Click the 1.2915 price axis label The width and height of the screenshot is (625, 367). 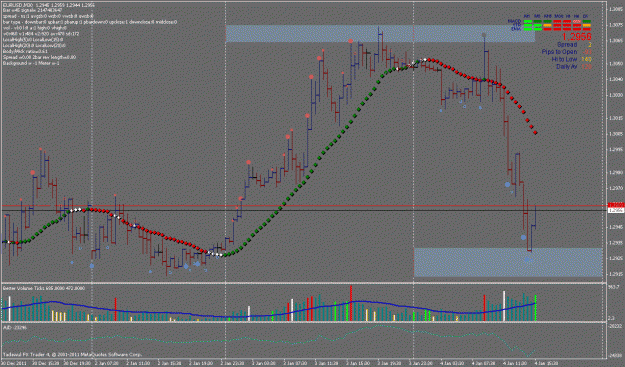[x=615, y=274]
